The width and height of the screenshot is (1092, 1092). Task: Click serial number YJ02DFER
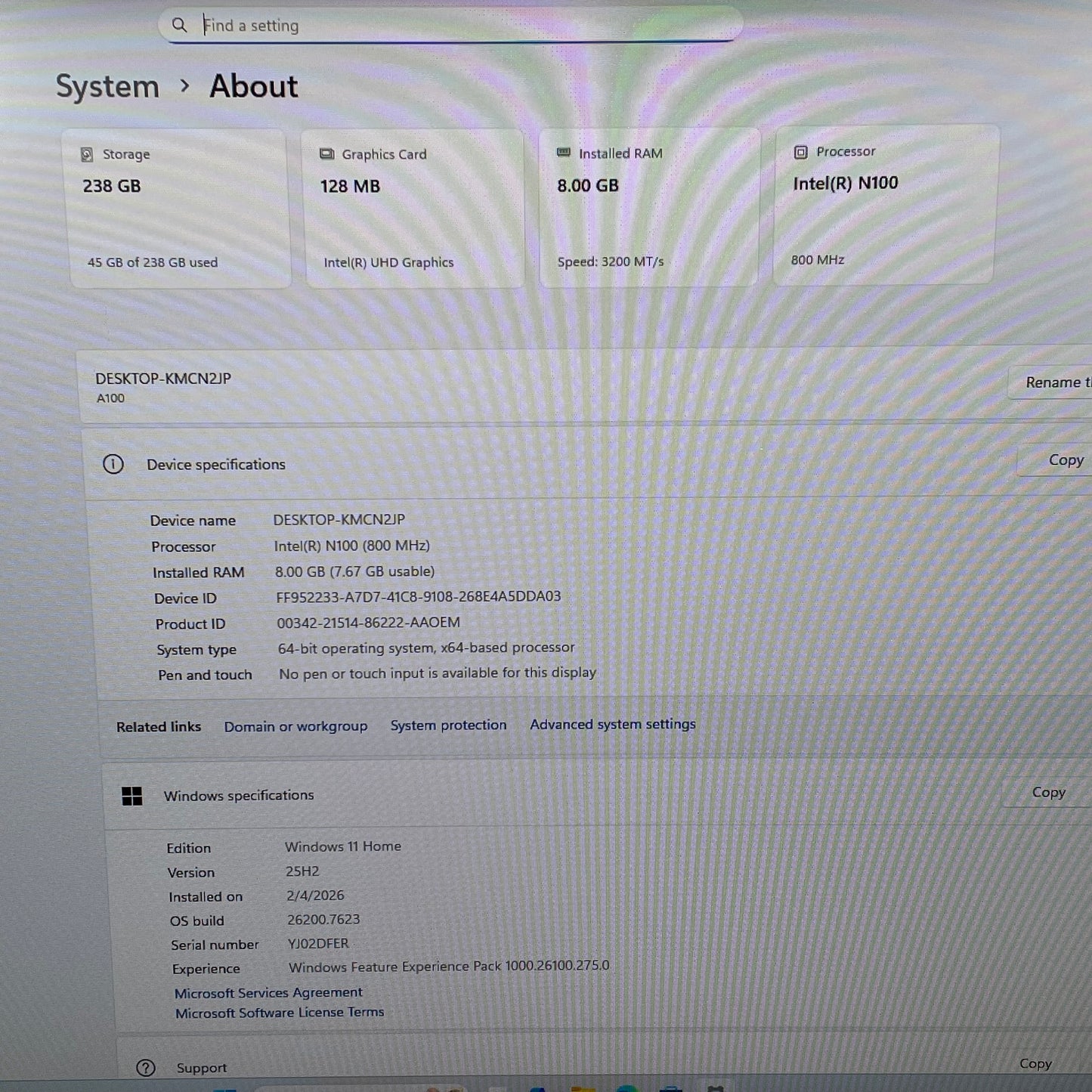318,944
